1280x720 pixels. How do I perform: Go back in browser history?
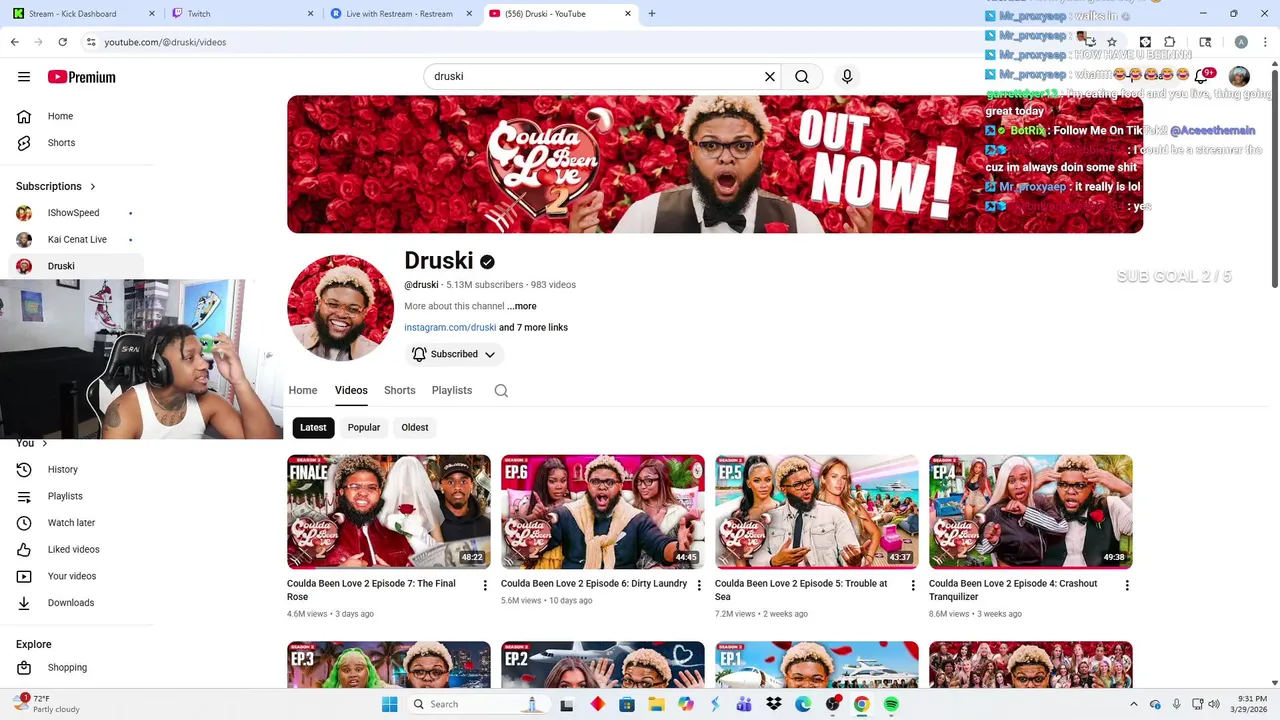click(14, 42)
